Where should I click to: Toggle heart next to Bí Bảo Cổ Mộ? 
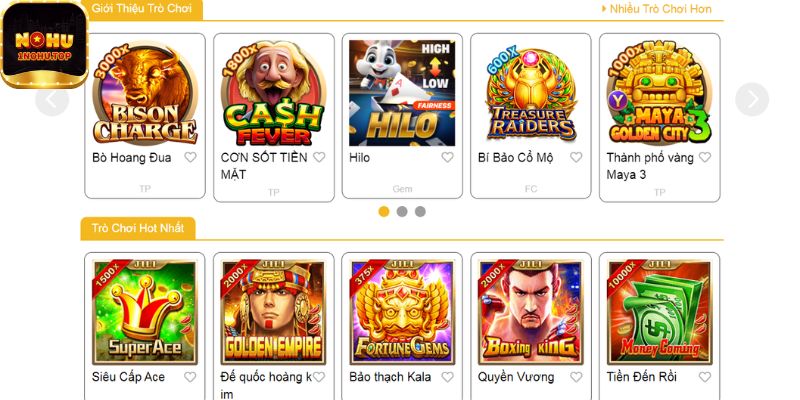click(x=576, y=157)
